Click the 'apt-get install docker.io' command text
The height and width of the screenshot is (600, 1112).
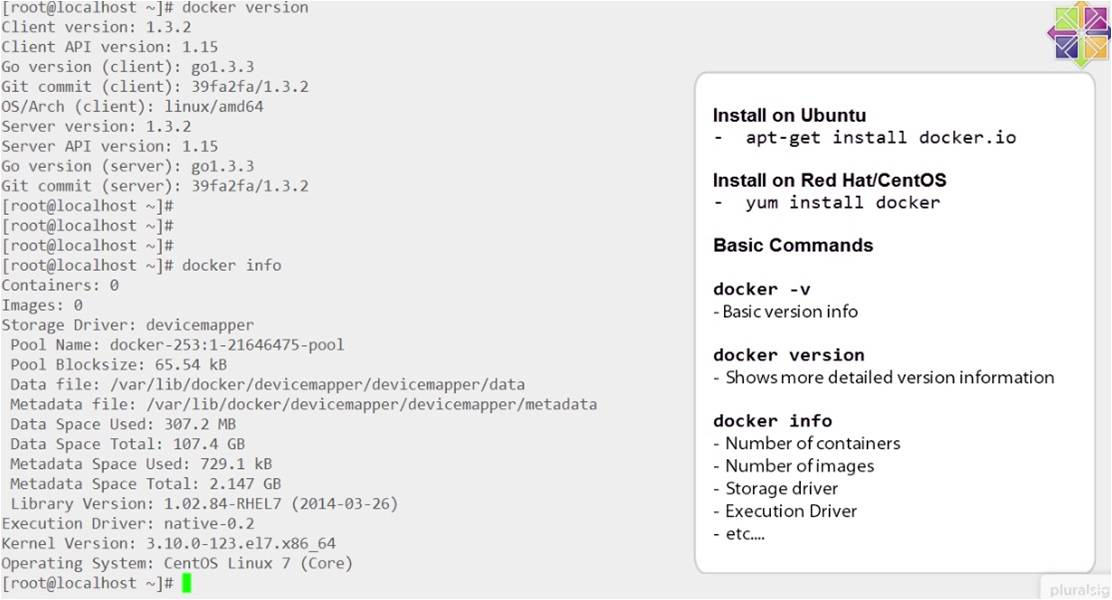tap(880, 138)
